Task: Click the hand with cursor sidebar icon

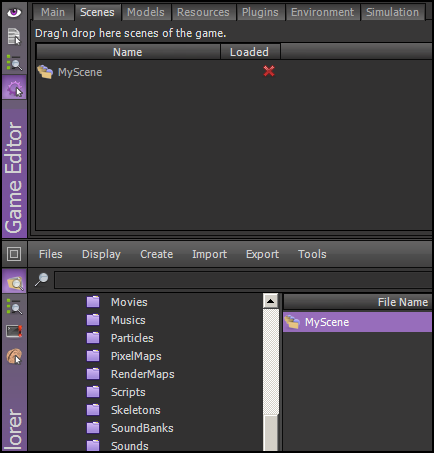Action: click(14, 356)
